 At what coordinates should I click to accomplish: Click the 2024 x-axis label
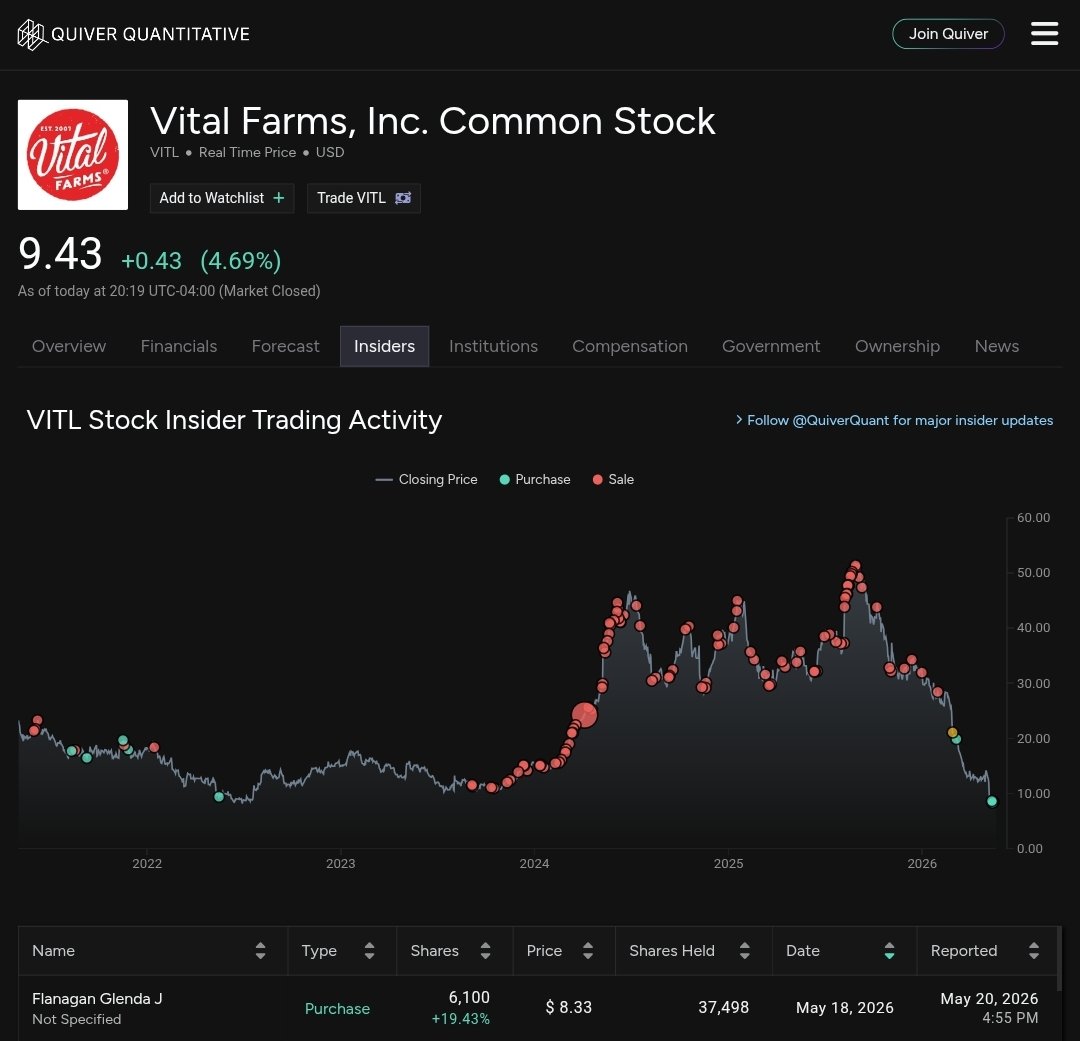(534, 864)
